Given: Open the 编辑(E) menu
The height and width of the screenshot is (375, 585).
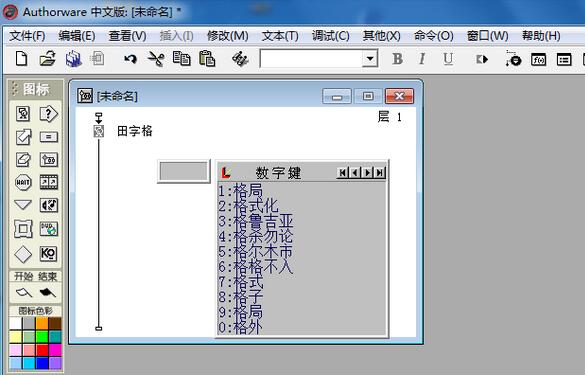Looking at the screenshot, I should tap(77, 36).
